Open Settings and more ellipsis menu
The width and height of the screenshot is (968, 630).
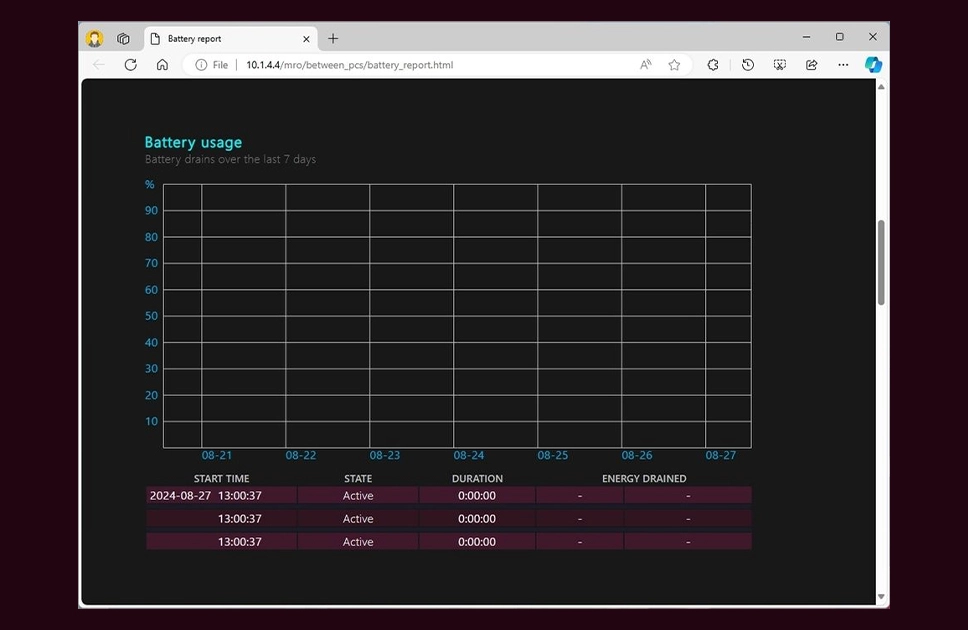[843, 65]
